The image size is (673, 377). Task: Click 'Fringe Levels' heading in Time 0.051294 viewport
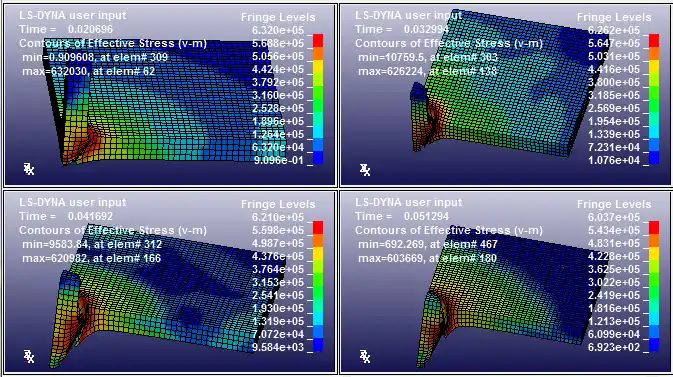[x=614, y=204]
